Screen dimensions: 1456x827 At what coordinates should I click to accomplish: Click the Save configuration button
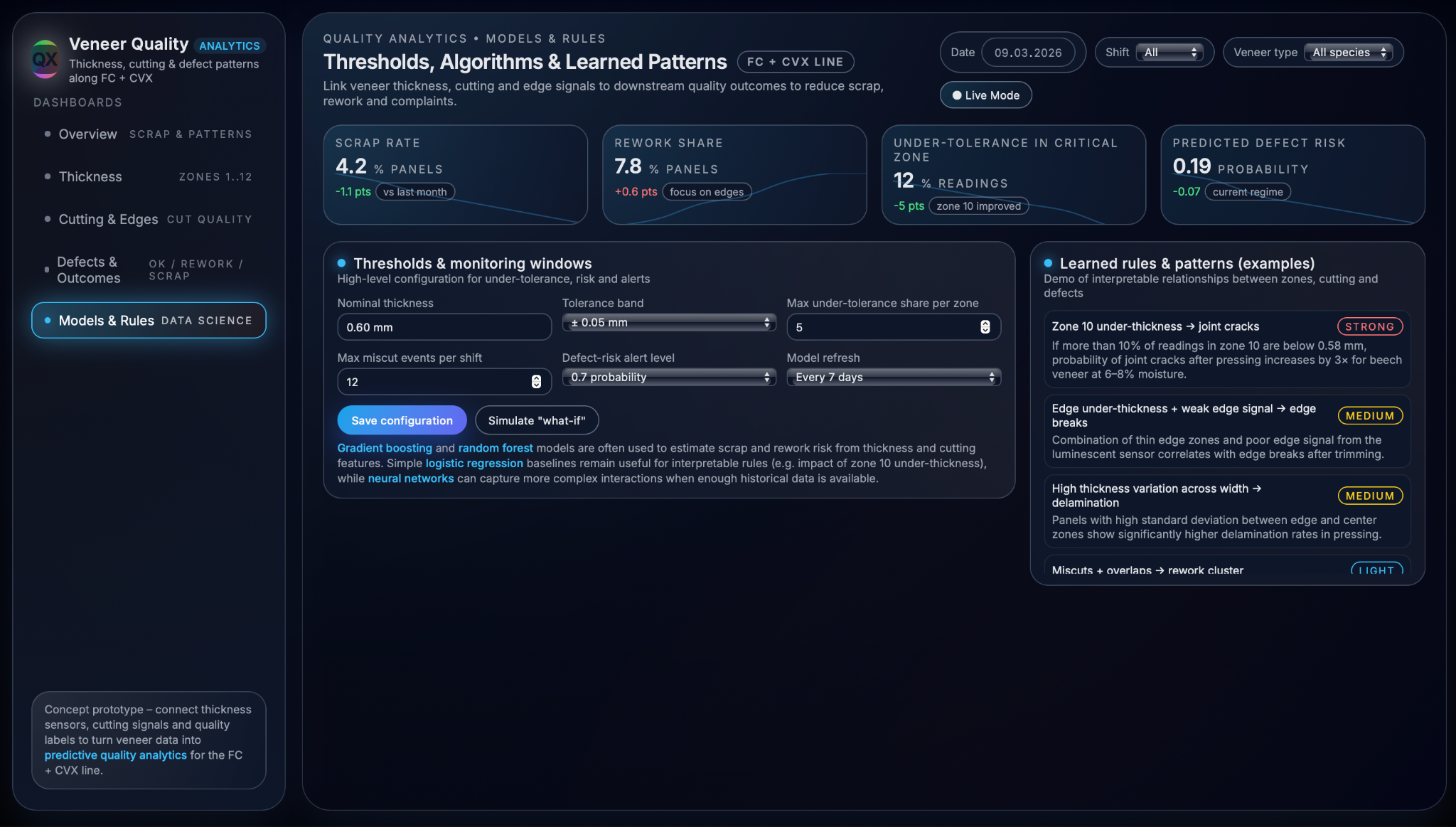[x=402, y=420]
